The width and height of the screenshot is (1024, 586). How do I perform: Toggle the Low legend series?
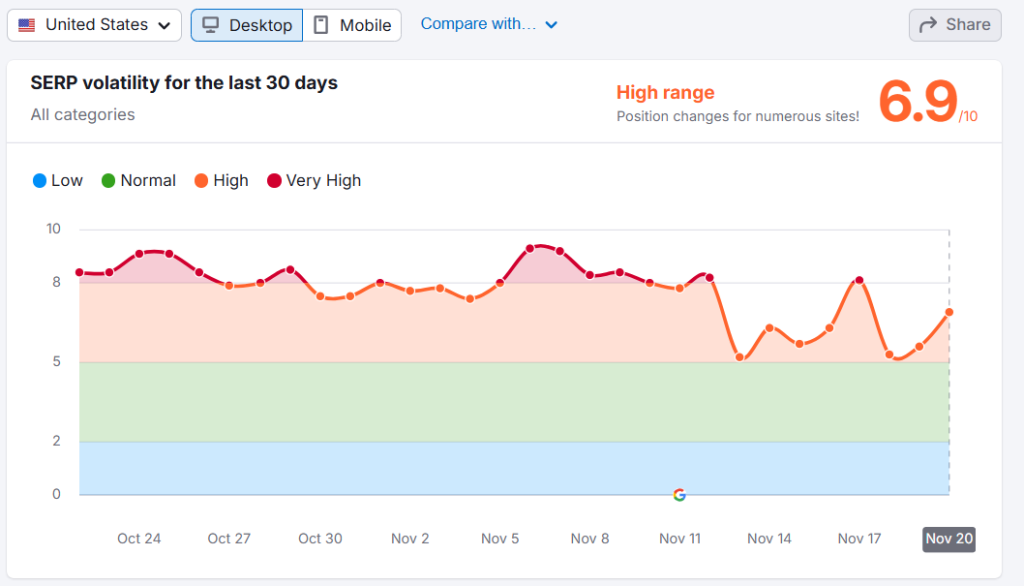click(x=57, y=181)
